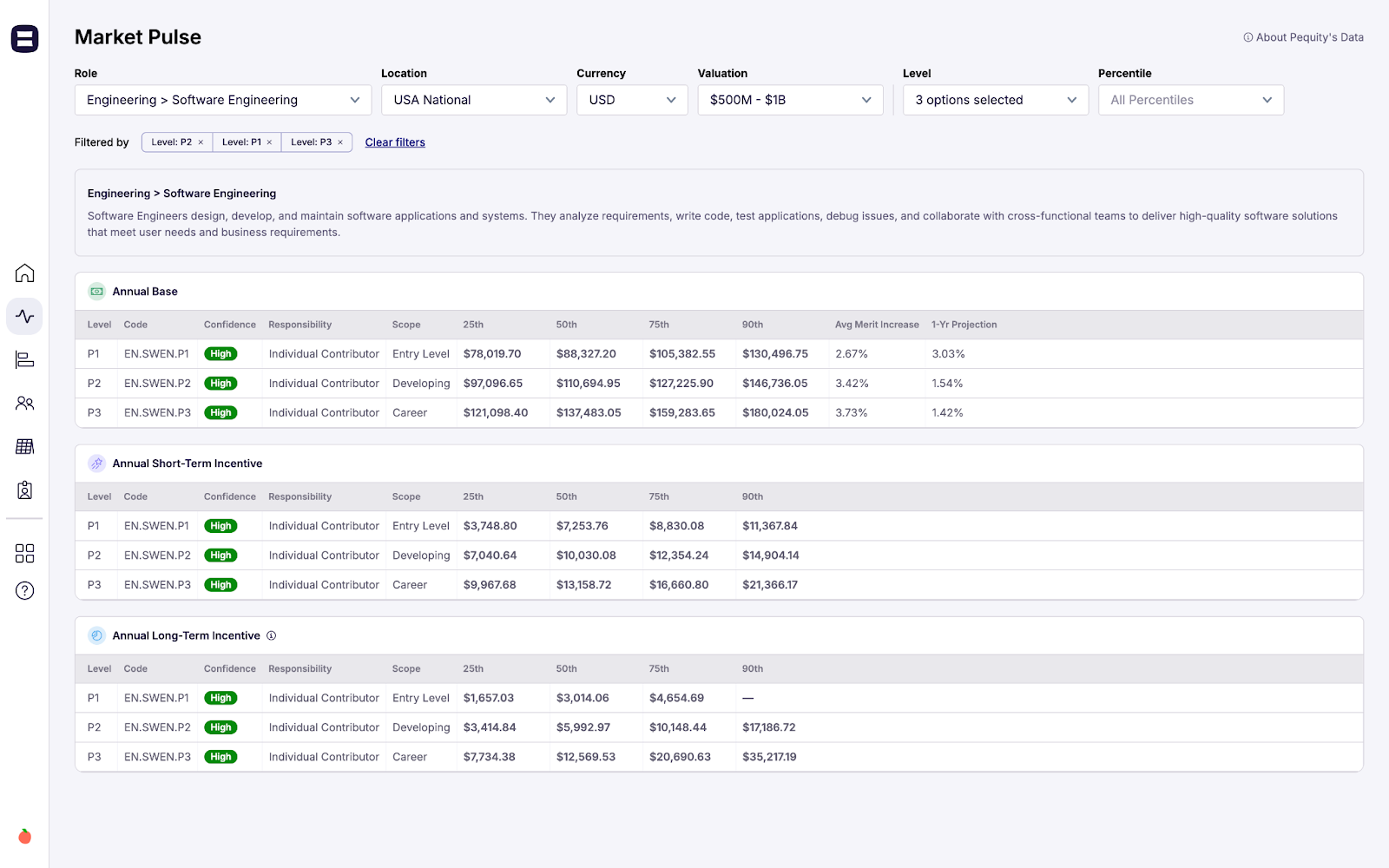
Task: Click the $14,904.14 value
Action: (x=771, y=556)
